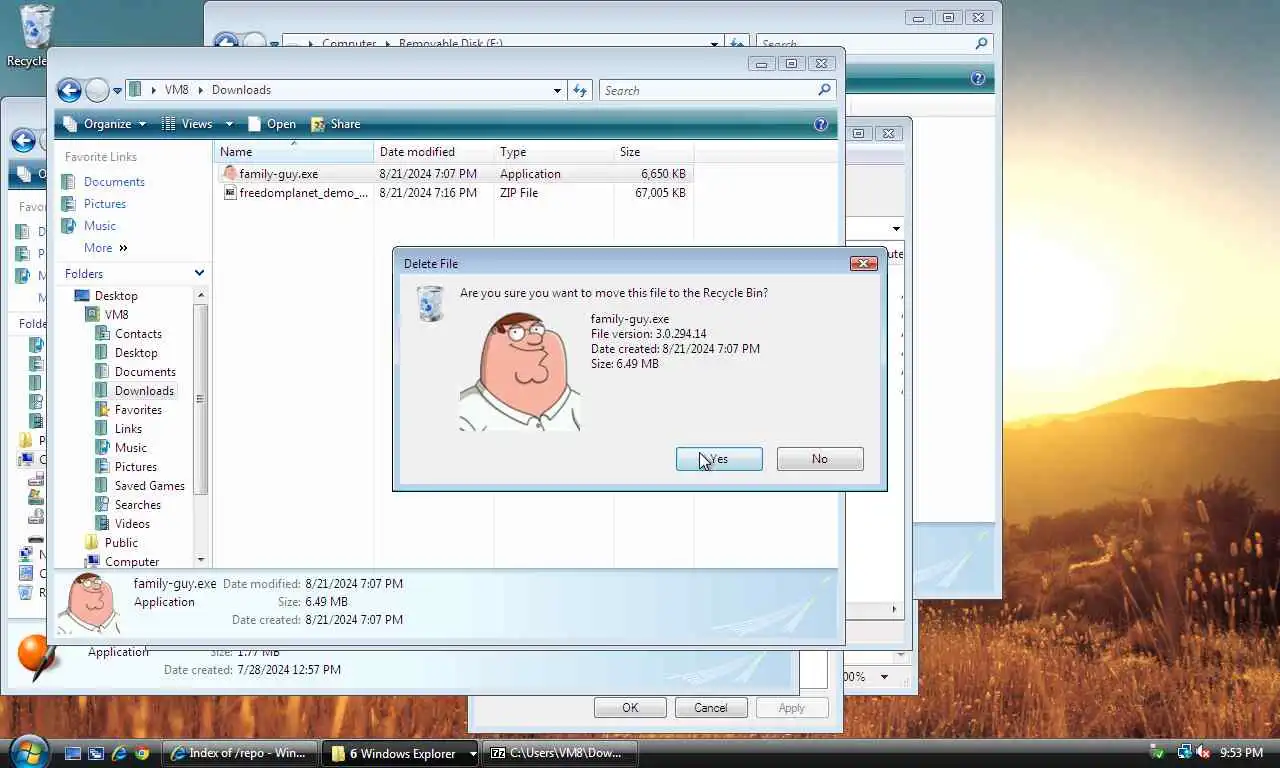Select Videos in the folder tree
This screenshot has height=768, width=1280.
tap(132, 524)
